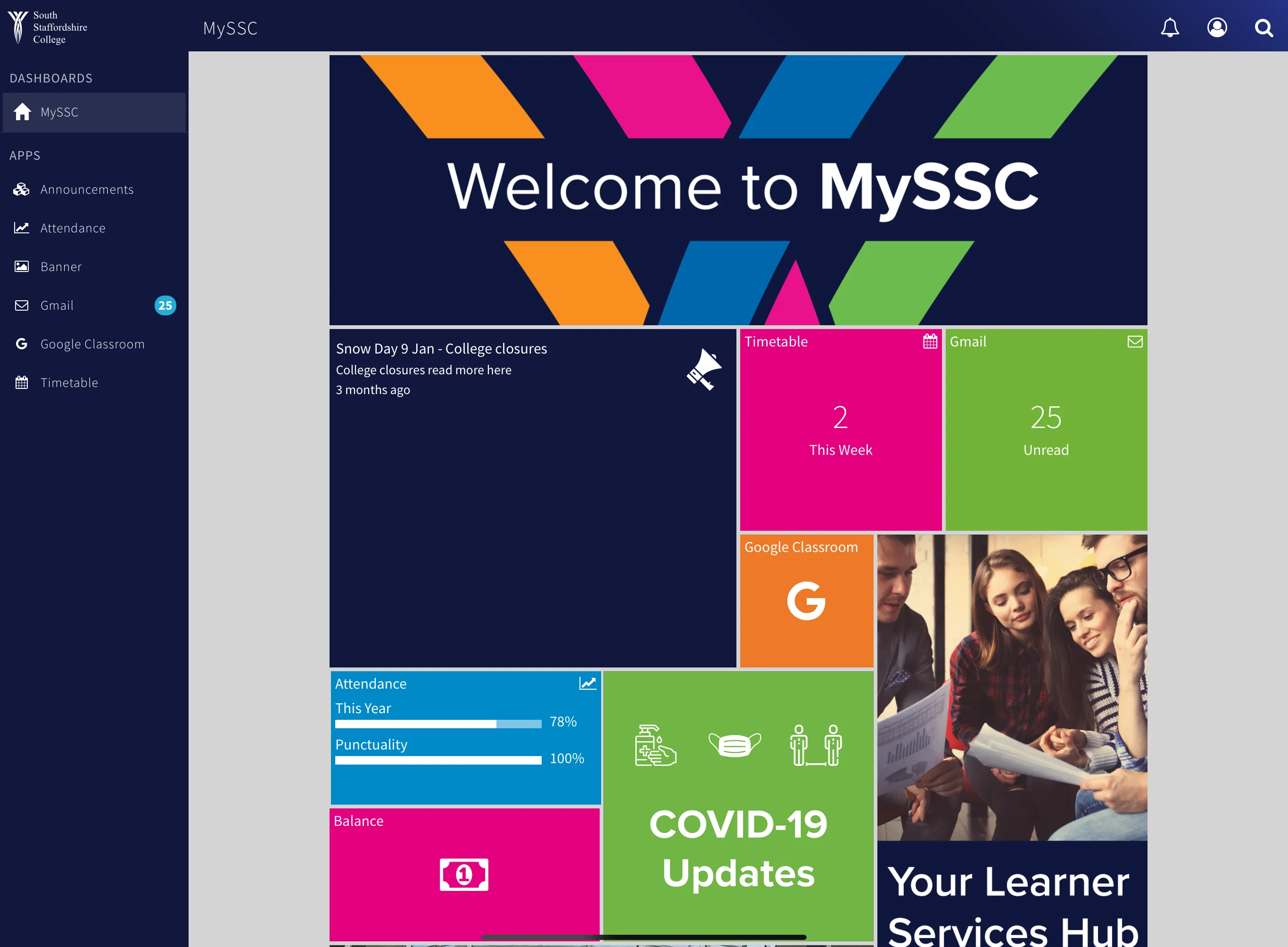
Task: Open the Attendance tracker icon
Action: (21, 227)
